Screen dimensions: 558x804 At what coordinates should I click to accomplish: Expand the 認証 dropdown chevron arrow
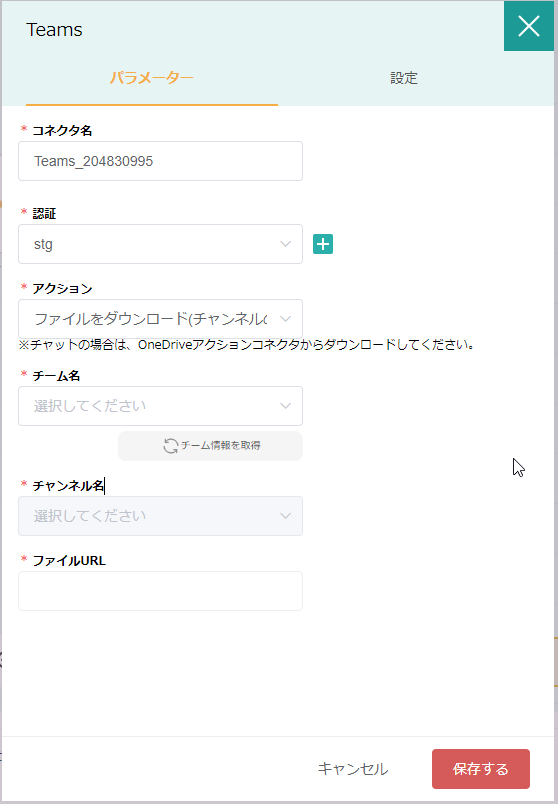tap(285, 244)
